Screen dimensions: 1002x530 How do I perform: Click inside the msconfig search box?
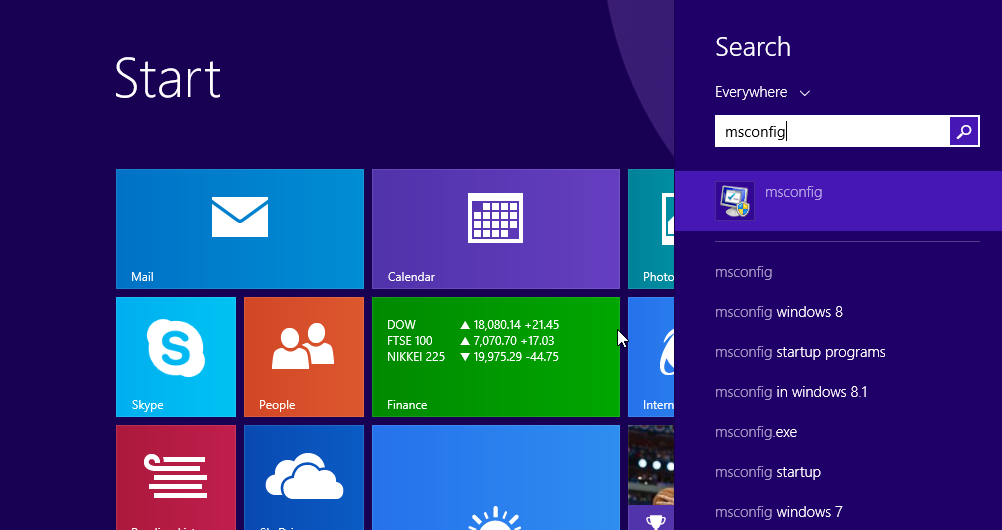pyautogui.click(x=832, y=131)
